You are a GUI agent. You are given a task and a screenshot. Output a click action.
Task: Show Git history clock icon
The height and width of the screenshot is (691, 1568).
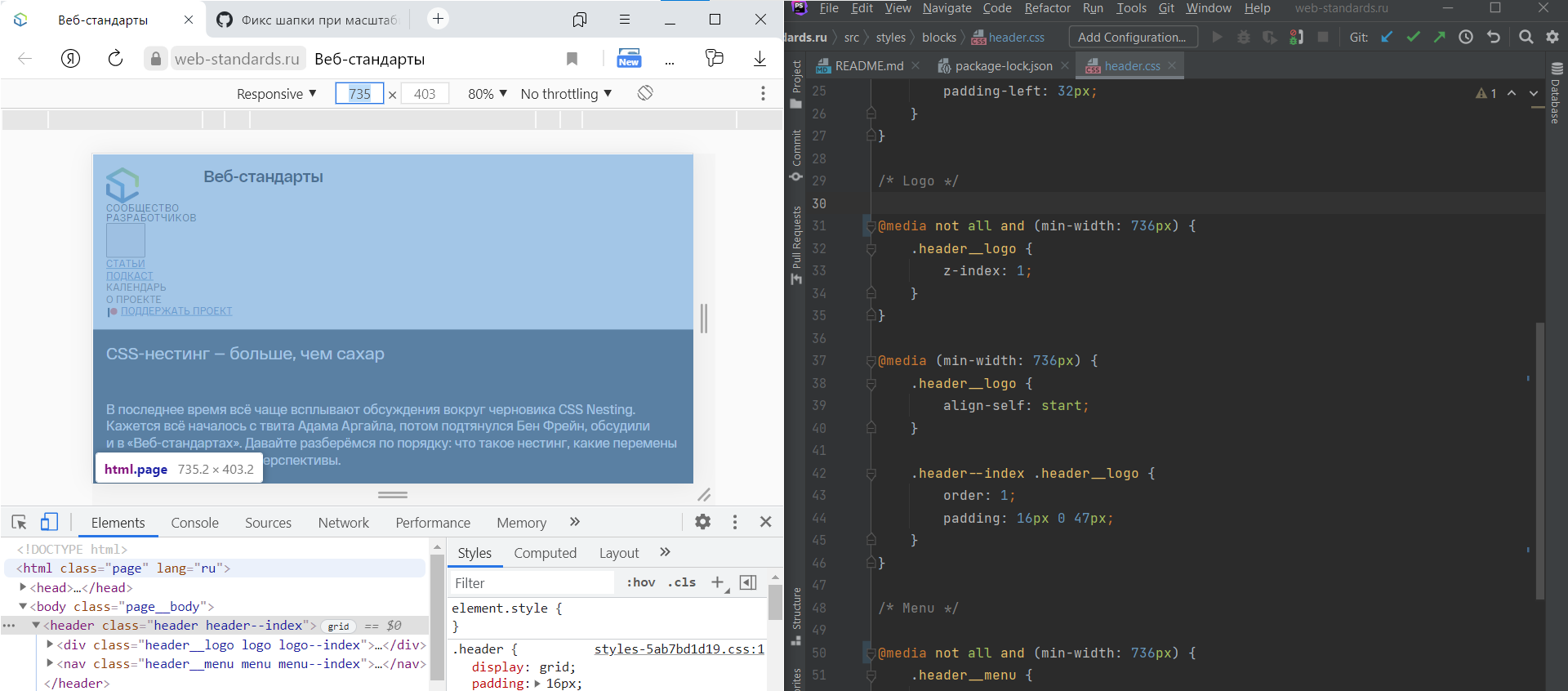pyautogui.click(x=1466, y=37)
